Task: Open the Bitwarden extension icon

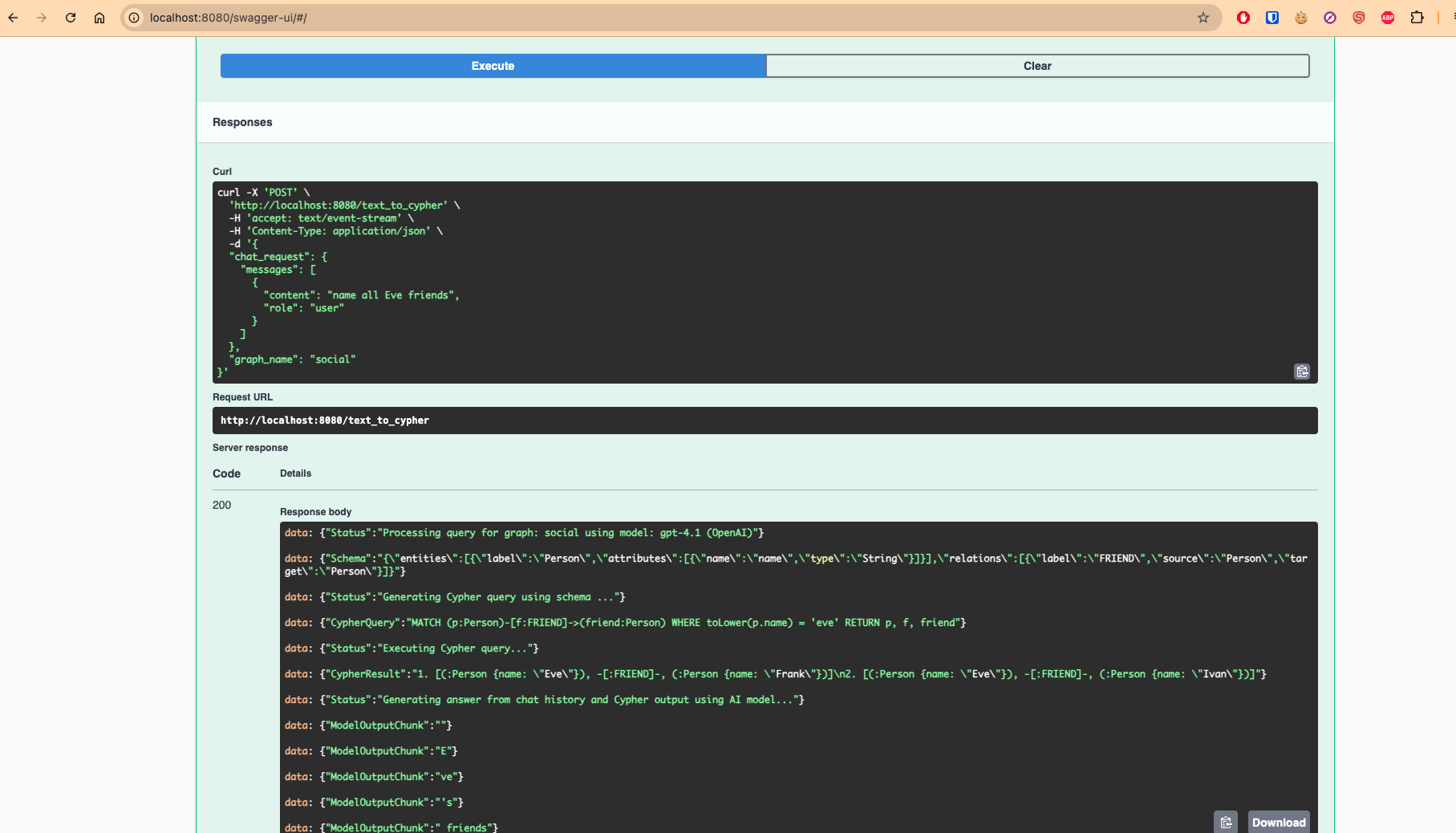Action: click(x=1272, y=18)
